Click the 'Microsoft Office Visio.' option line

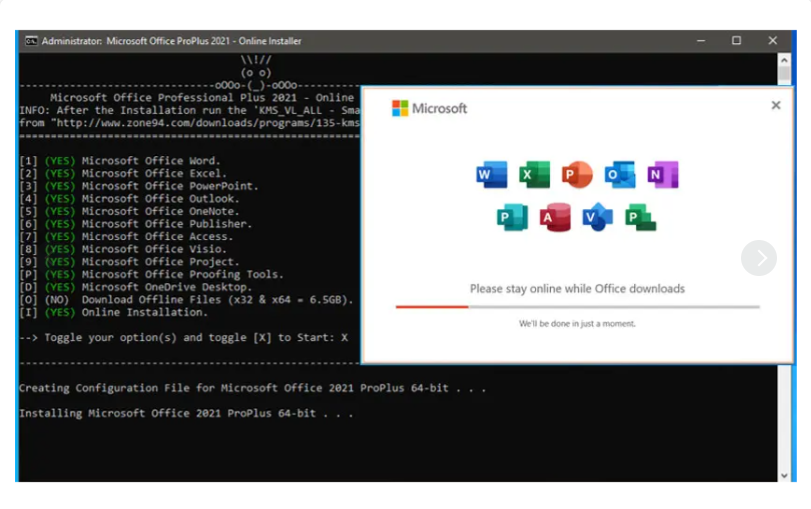[123, 249]
